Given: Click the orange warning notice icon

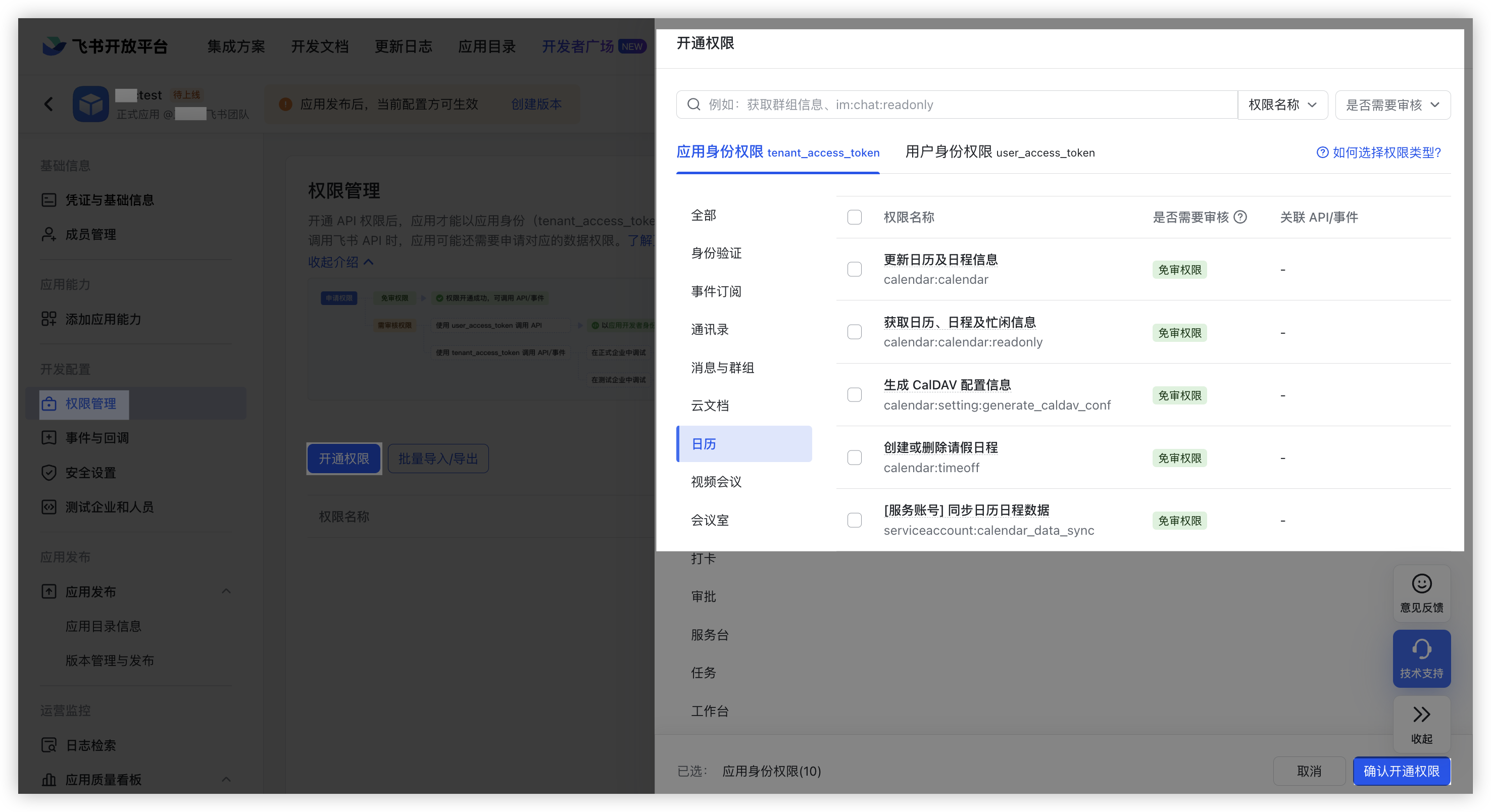Looking at the screenshot, I should (285, 104).
